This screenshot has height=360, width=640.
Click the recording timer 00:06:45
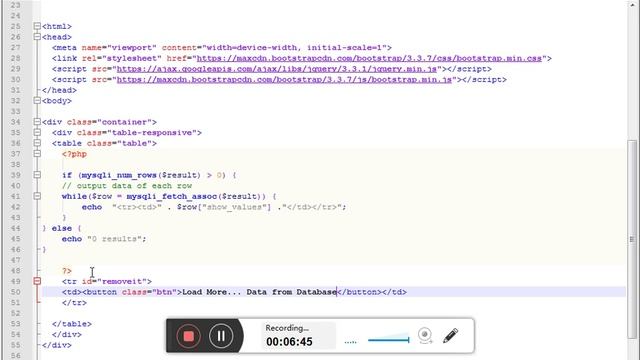click(x=289, y=342)
